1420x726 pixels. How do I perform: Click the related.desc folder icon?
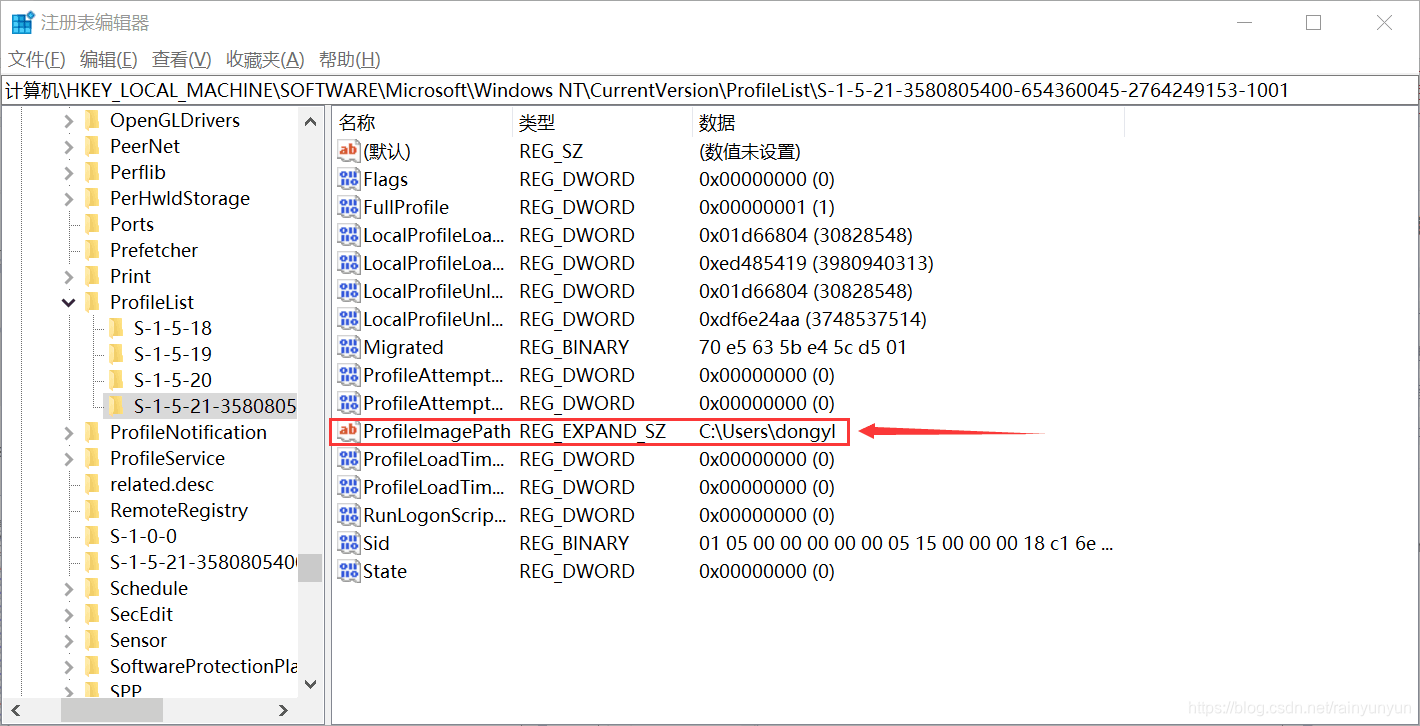pyautogui.click(x=93, y=484)
